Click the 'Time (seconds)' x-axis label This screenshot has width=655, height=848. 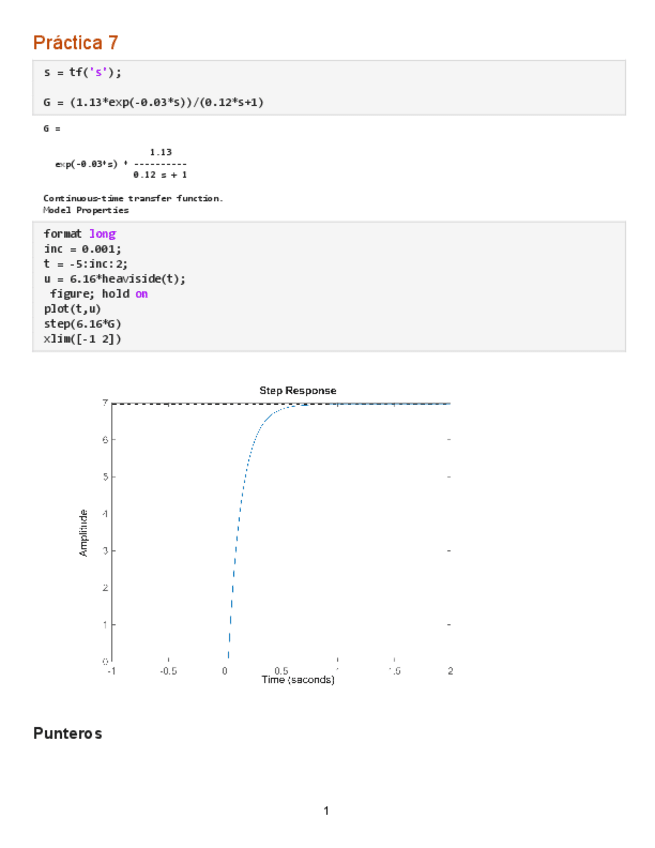pyautogui.click(x=298, y=680)
